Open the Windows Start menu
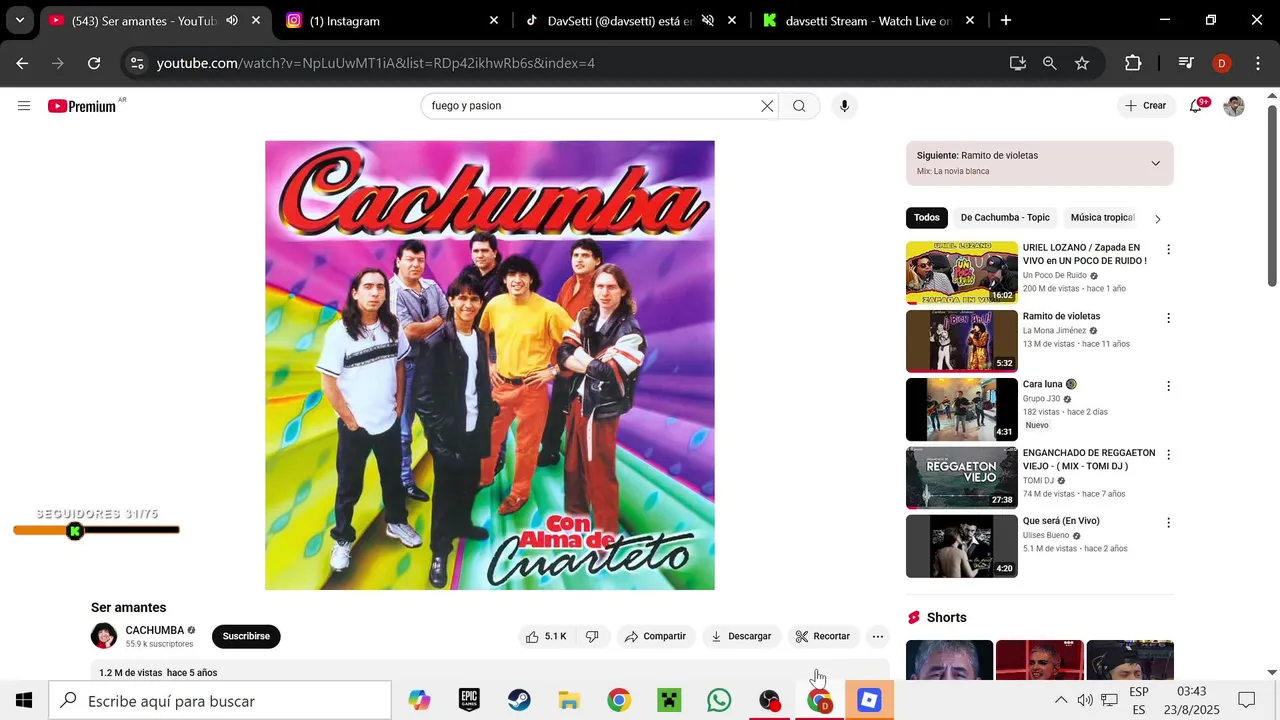Screen dimensions: 1280x720 click(x=24, y=700)
